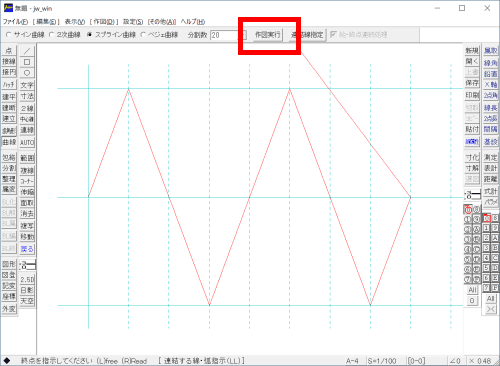The height and width of the screenshot is (366, 500).
Task: Select the 面取 chamfer tool
Action: [27, 203]
